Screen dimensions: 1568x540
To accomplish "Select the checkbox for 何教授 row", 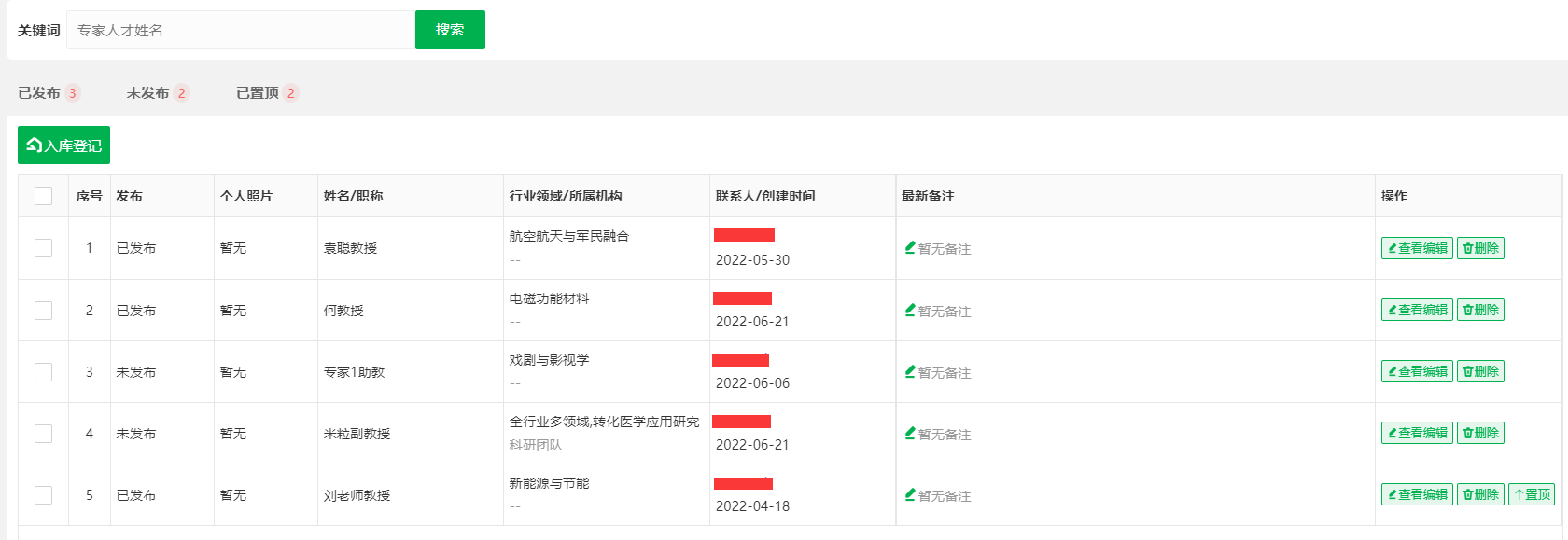I will click(x=43, y=310).
